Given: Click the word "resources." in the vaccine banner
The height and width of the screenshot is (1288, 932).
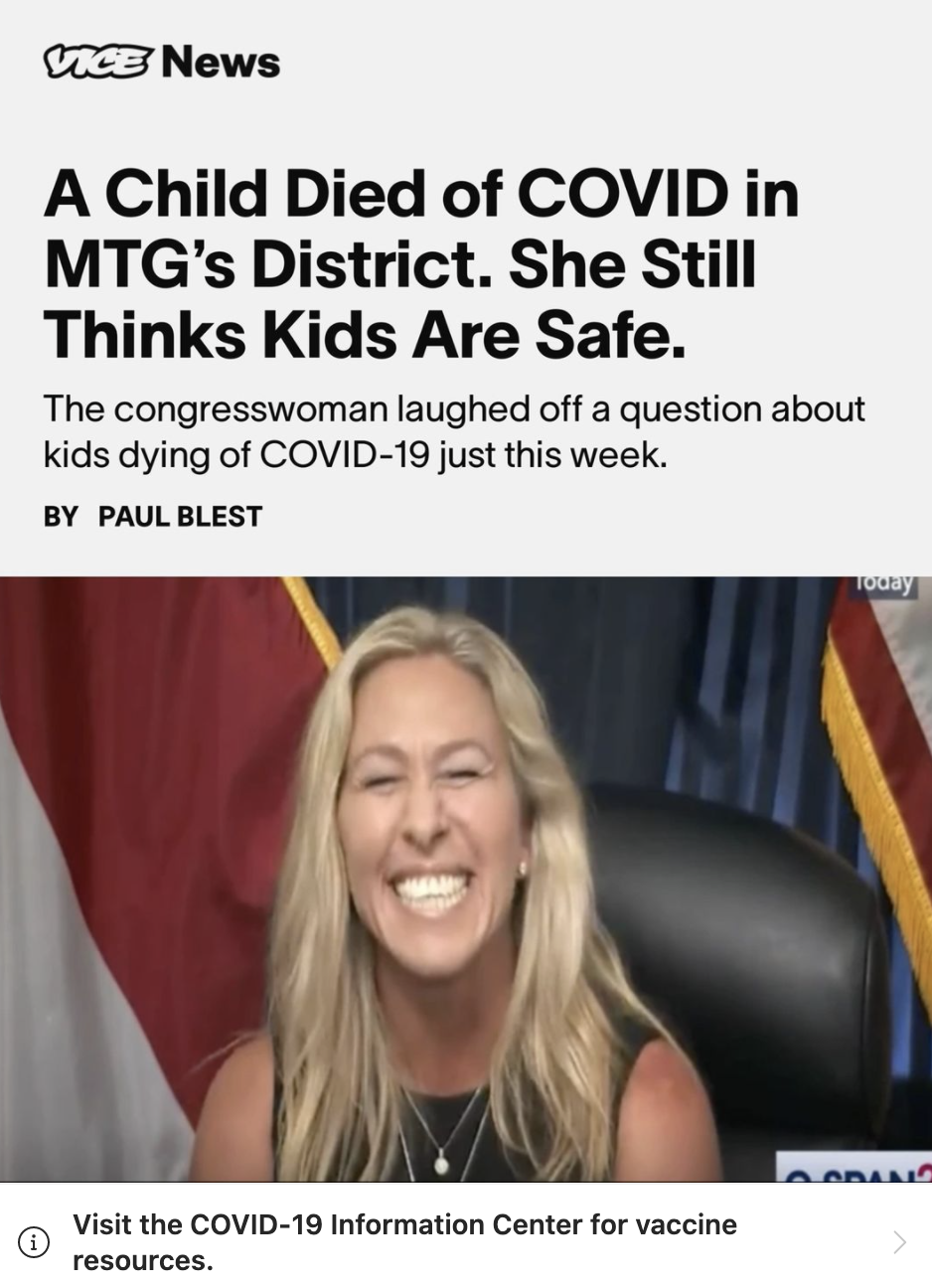Looking at the screenshot, I should click(x=143, y=1260).
